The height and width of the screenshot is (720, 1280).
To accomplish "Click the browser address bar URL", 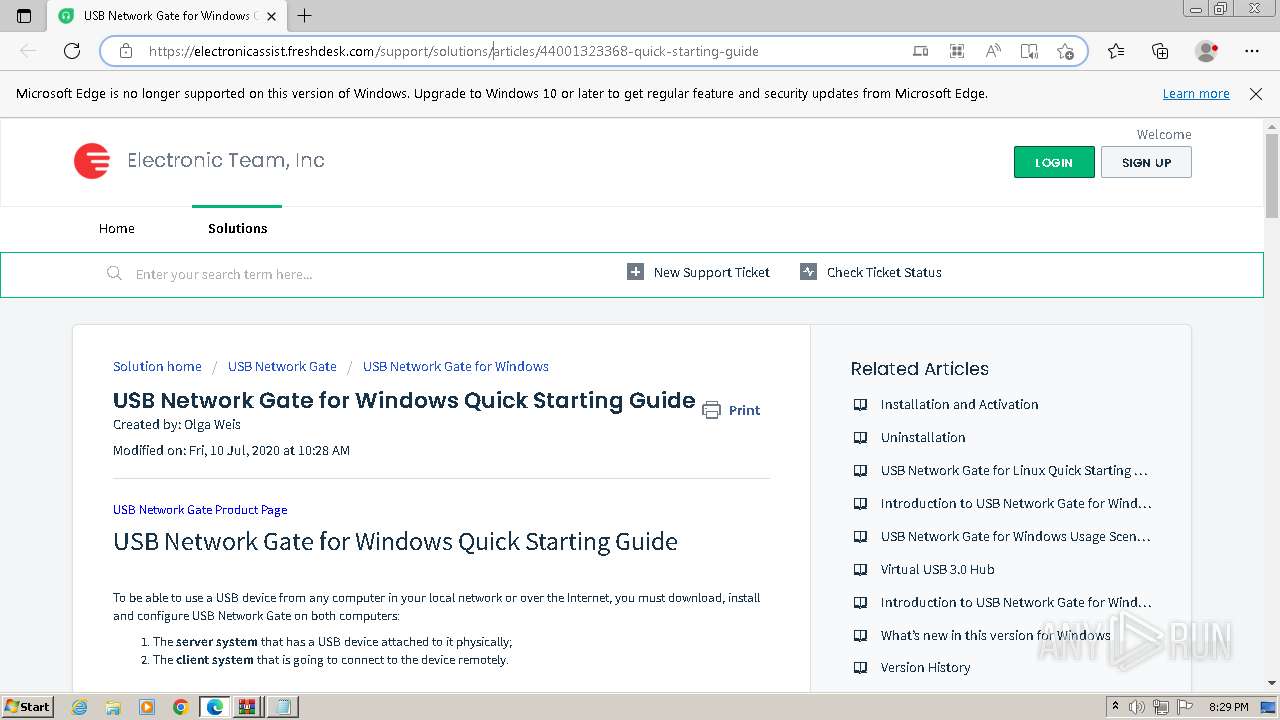I will 454,51.
